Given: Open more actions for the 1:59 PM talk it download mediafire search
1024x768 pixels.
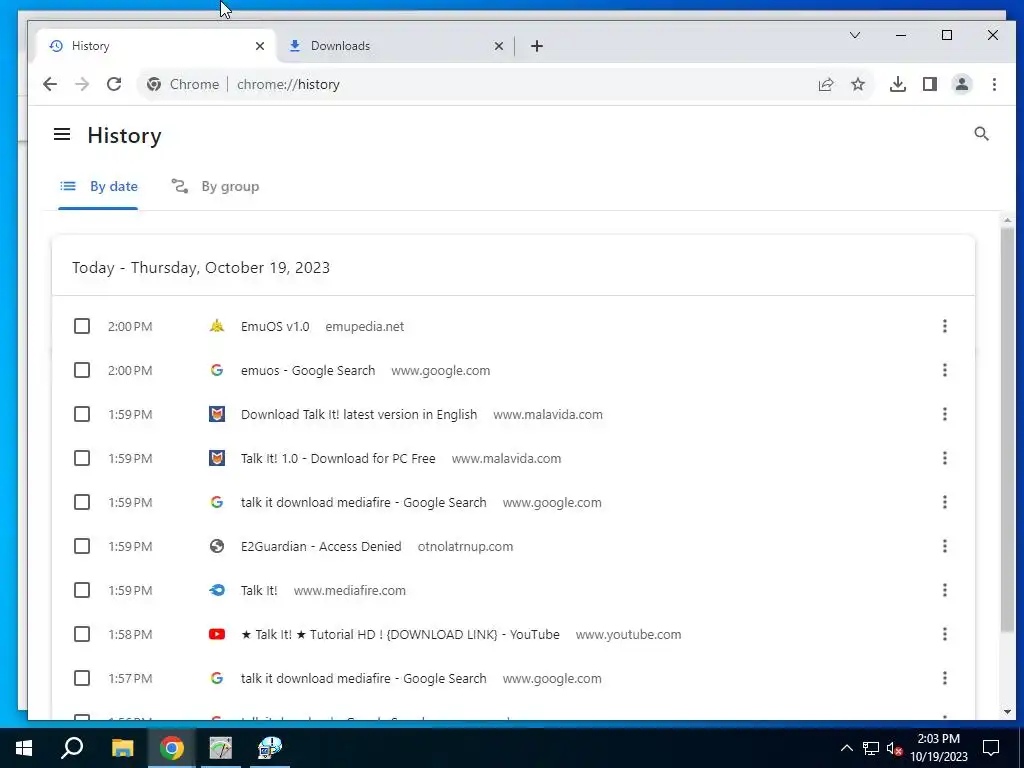Looking at the screenshot, I should (944, 502).
